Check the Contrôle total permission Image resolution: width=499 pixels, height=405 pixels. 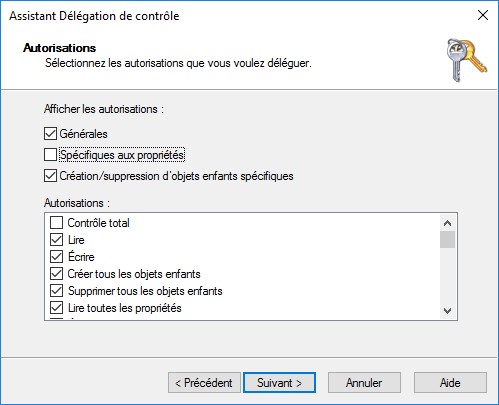56,223
